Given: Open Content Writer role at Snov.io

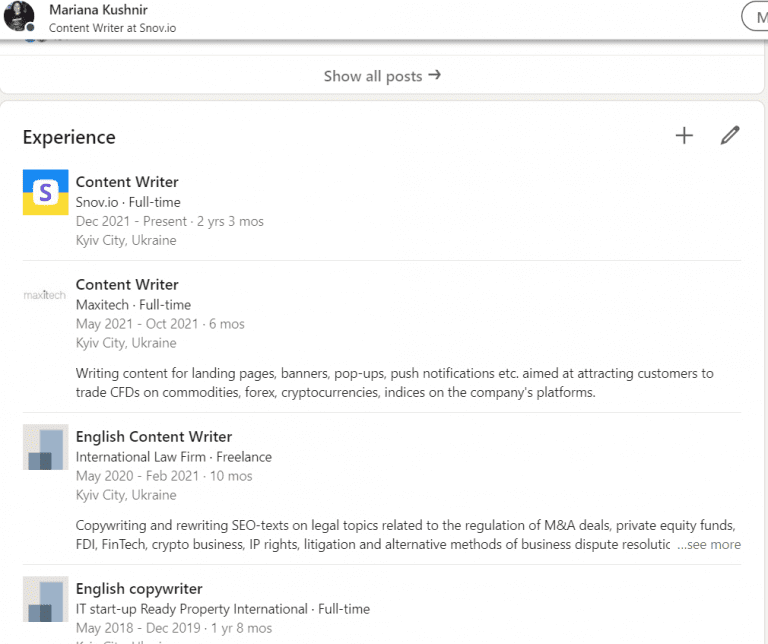Looking at the screenshot, I should (127, 182).
